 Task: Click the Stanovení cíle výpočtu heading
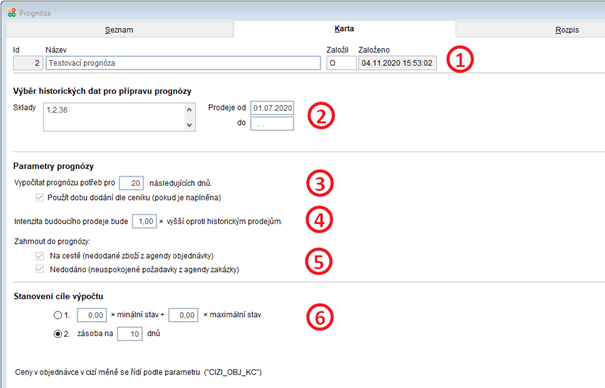click(x=58, y=296)
